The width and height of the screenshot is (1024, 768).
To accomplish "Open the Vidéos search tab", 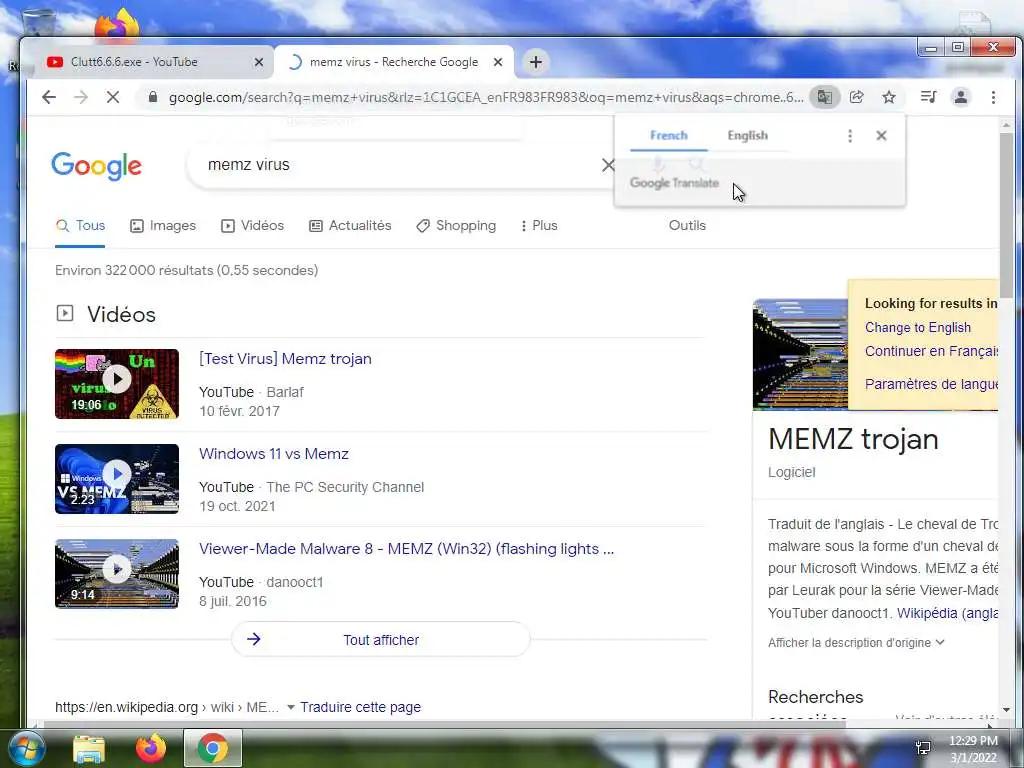I will [x=252, y=225].
